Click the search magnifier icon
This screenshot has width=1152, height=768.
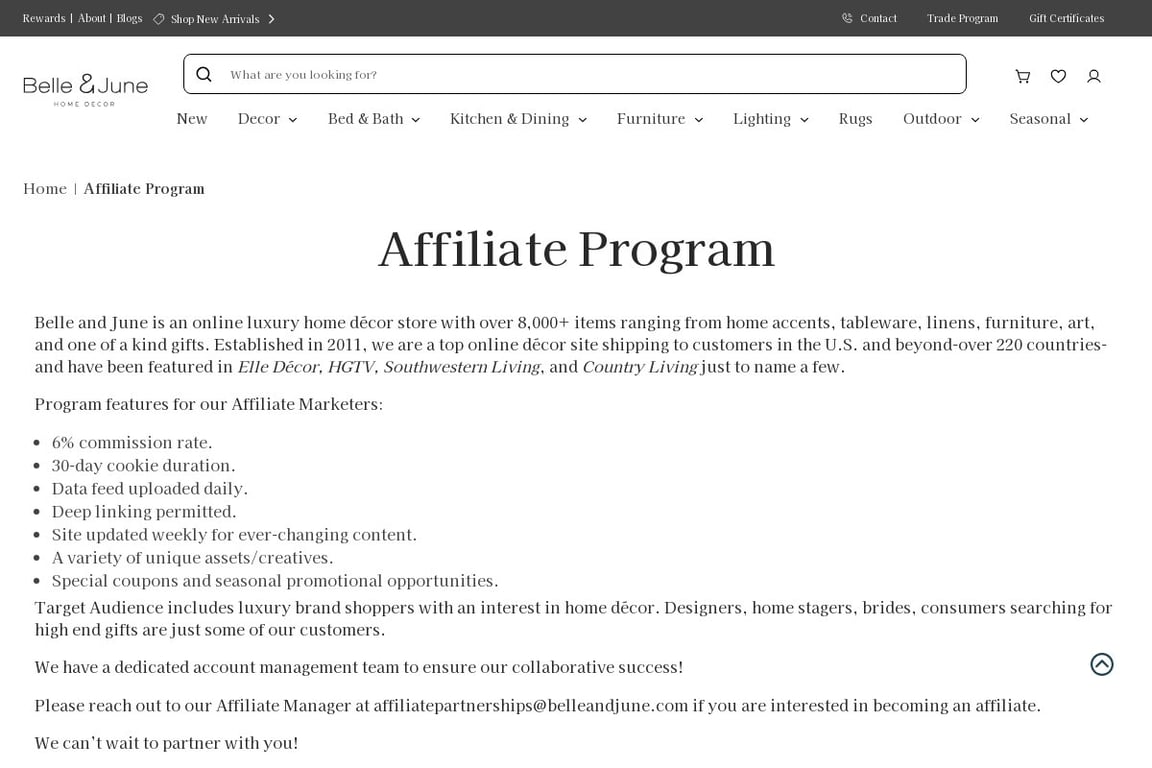pyautogui.click(x=204, y=74)
